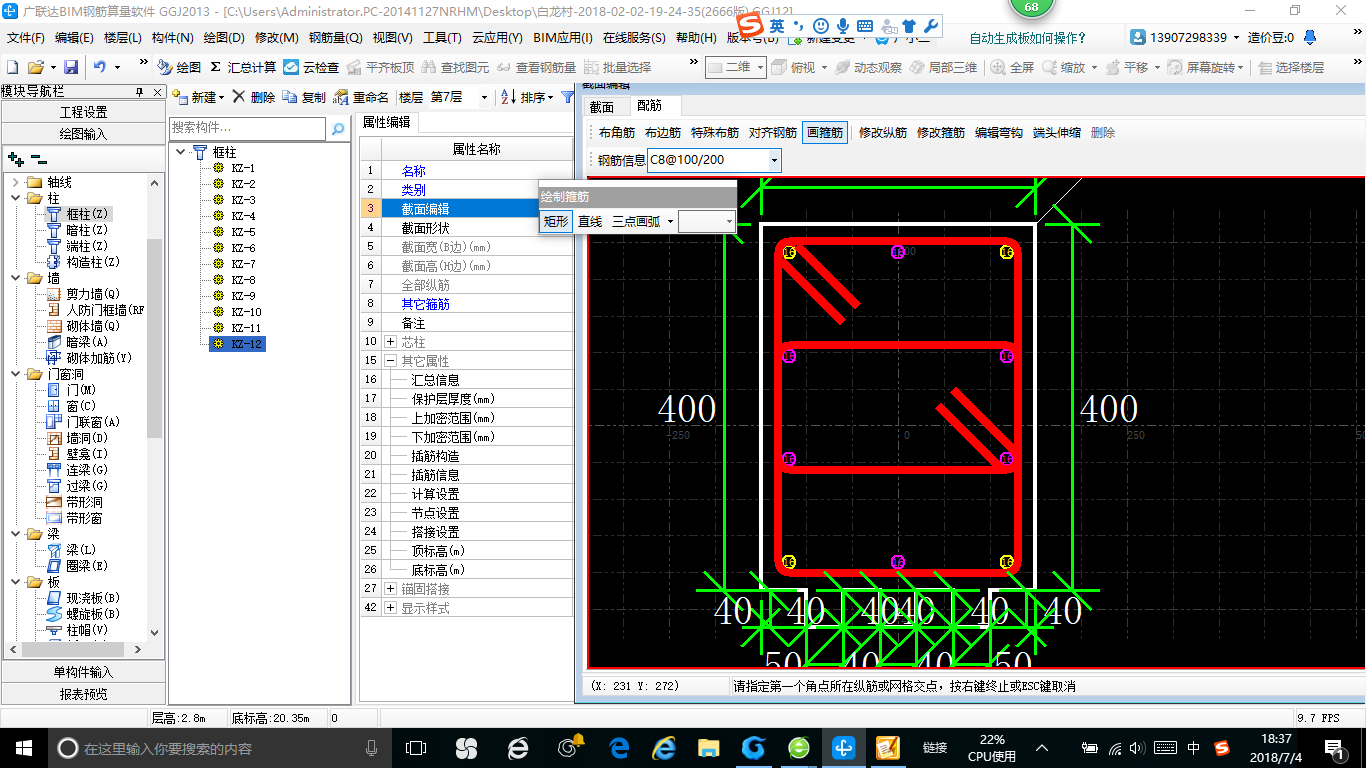1366x768 pixels.
Task: Open 查看钢筋量 rebar quantity view
Action: coord(536,67)
